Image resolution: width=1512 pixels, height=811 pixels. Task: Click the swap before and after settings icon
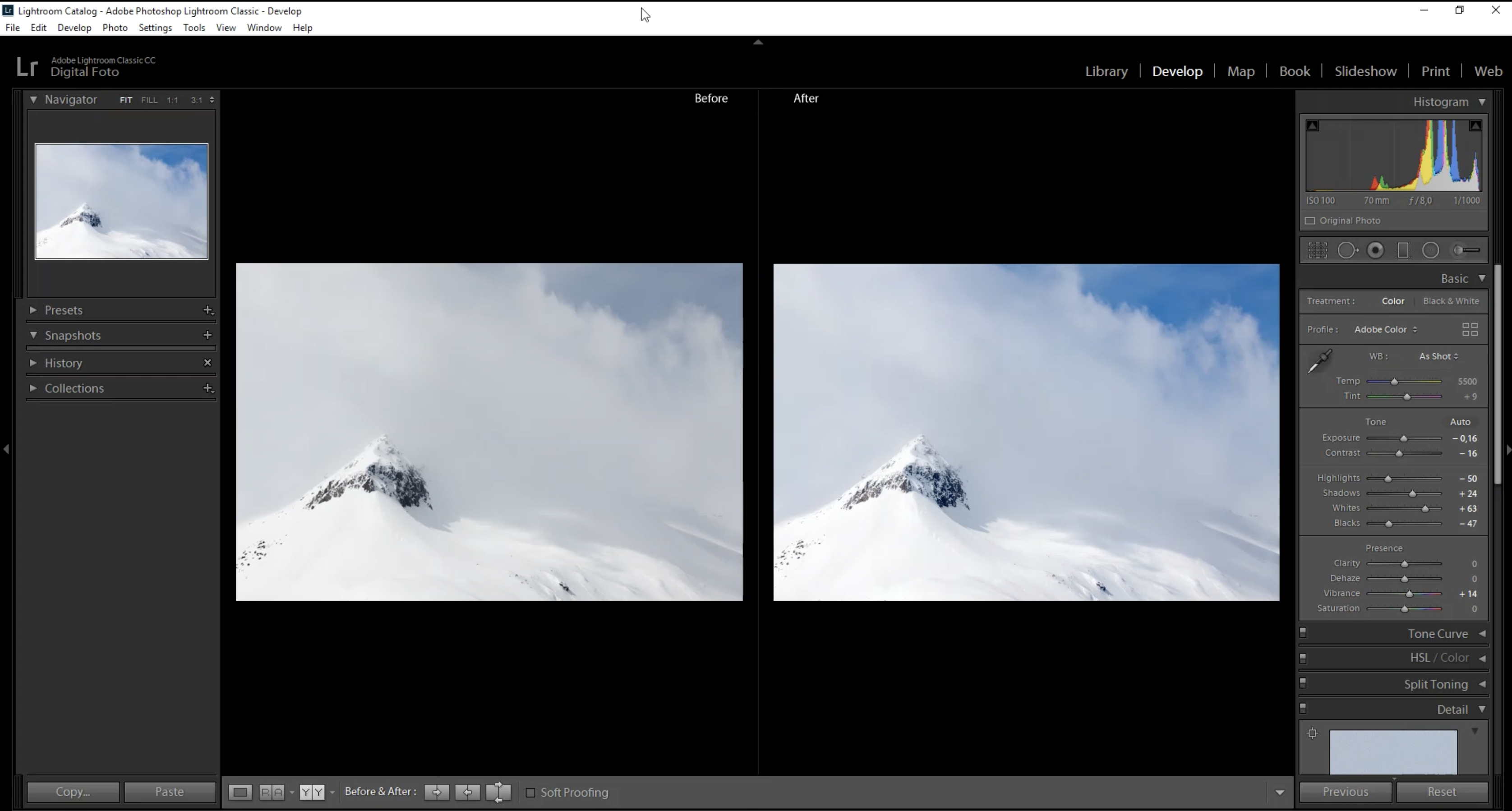[498, 792]
